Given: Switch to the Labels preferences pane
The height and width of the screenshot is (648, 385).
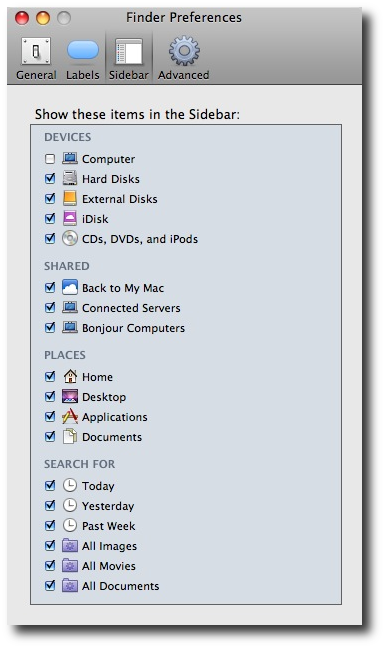Looking at the screenshot, I should pos(83,58).
